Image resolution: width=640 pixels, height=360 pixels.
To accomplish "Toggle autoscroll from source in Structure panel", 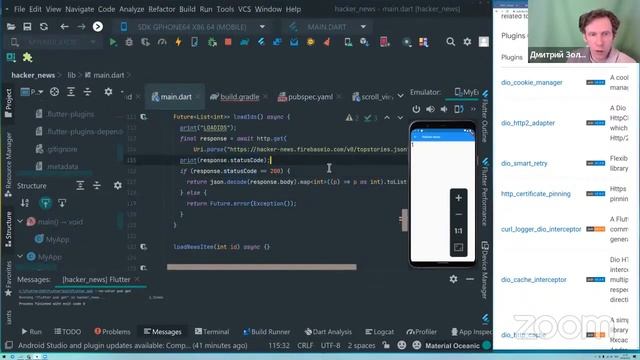I will pyautogui.click(x=62, y=203).
